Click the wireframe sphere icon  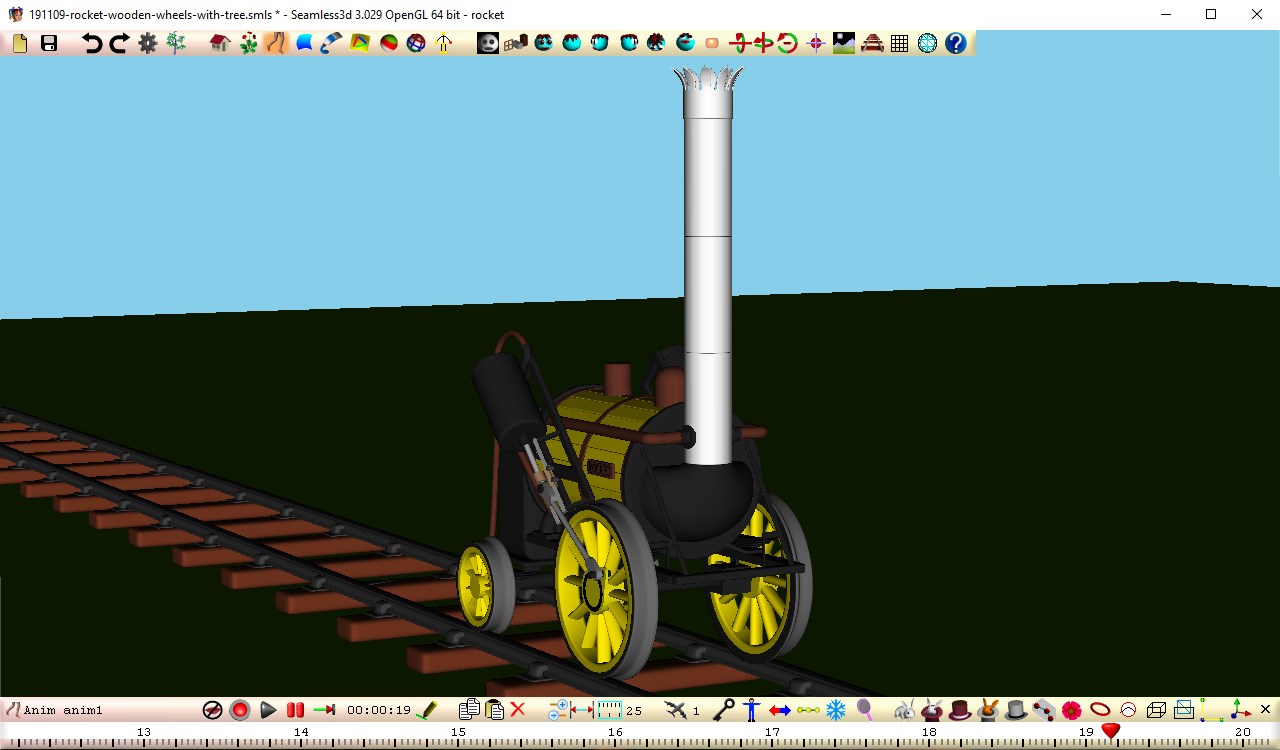click(x=927, y=43)
